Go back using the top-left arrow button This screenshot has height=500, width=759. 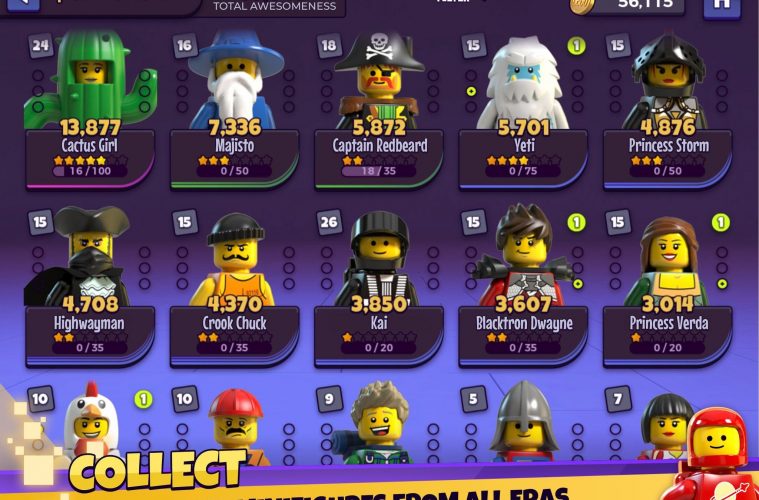coord(23,5)
